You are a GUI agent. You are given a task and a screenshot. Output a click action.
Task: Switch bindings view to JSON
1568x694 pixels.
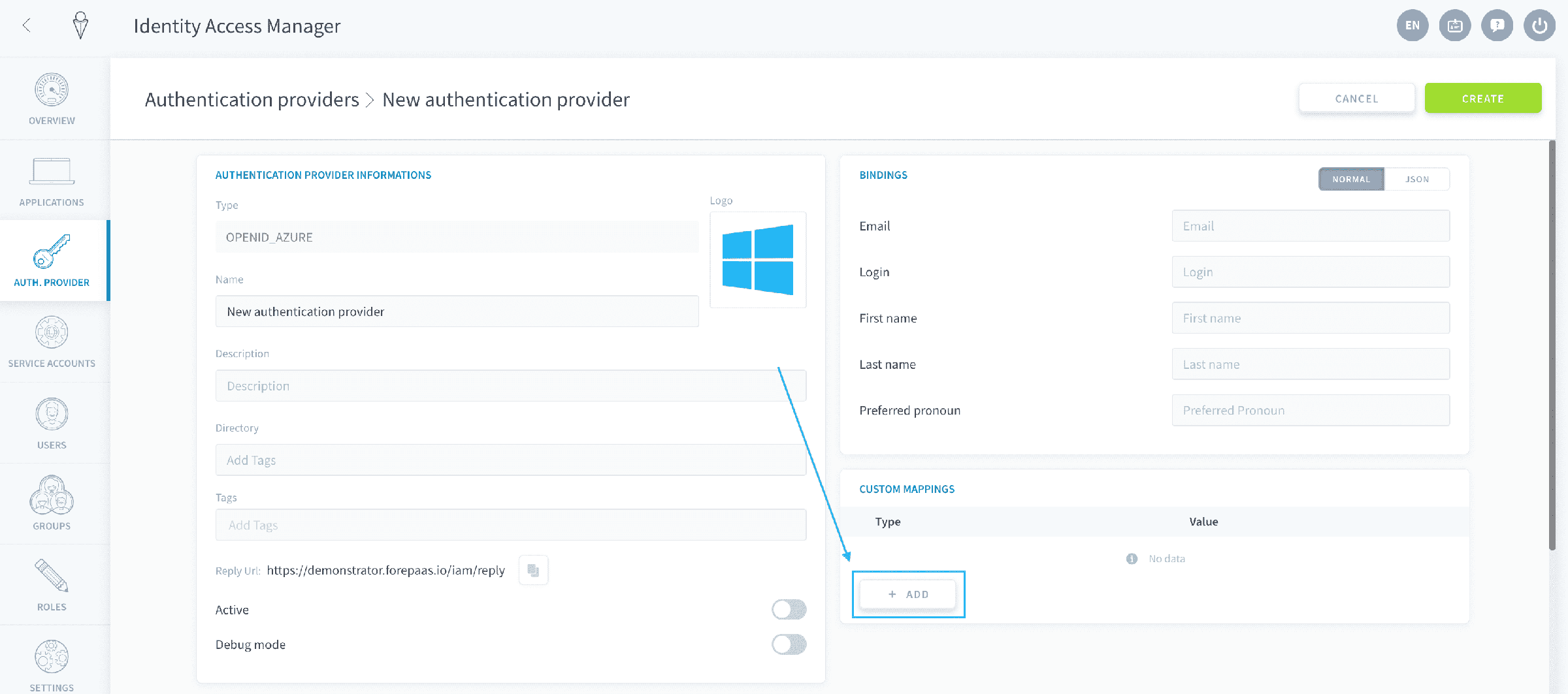pyautogui.click(x=1417, y=179)
